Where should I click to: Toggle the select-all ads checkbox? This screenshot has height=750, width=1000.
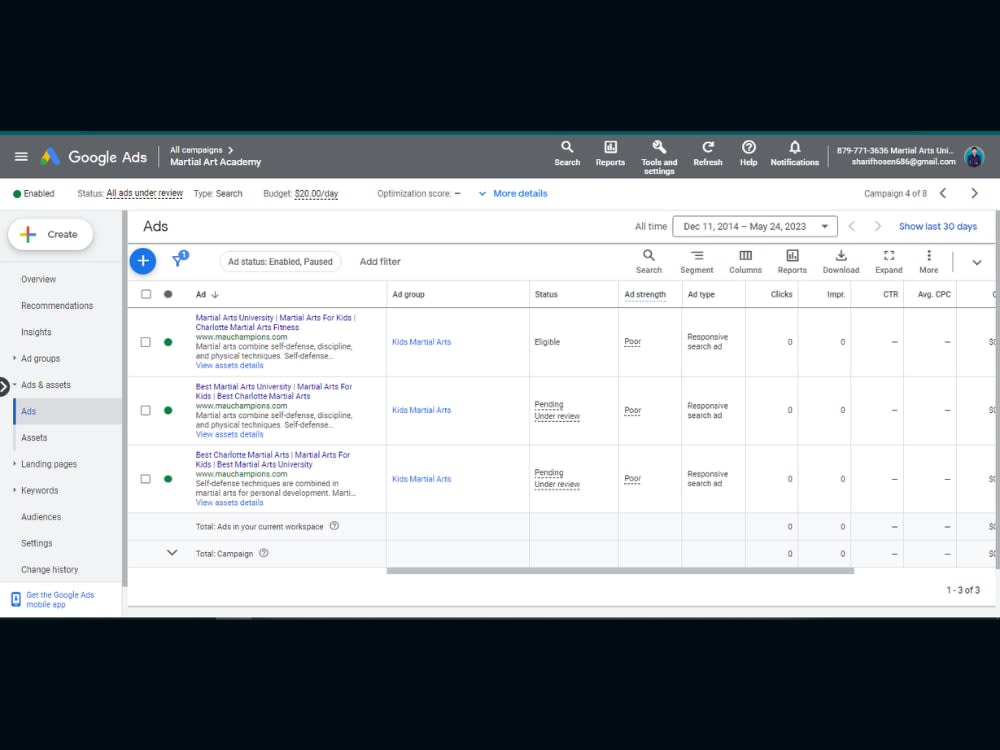[x=146, y=294]
